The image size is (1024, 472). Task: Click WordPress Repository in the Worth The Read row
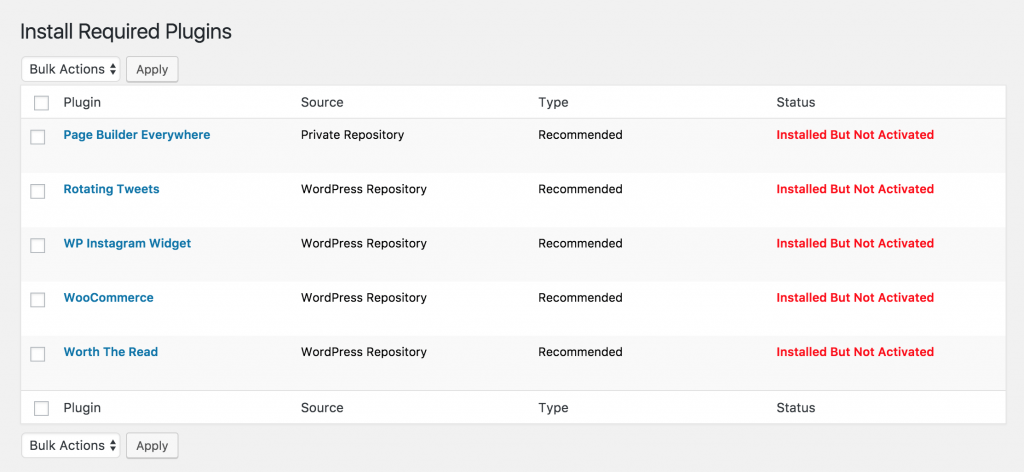[x=364, y=352]
